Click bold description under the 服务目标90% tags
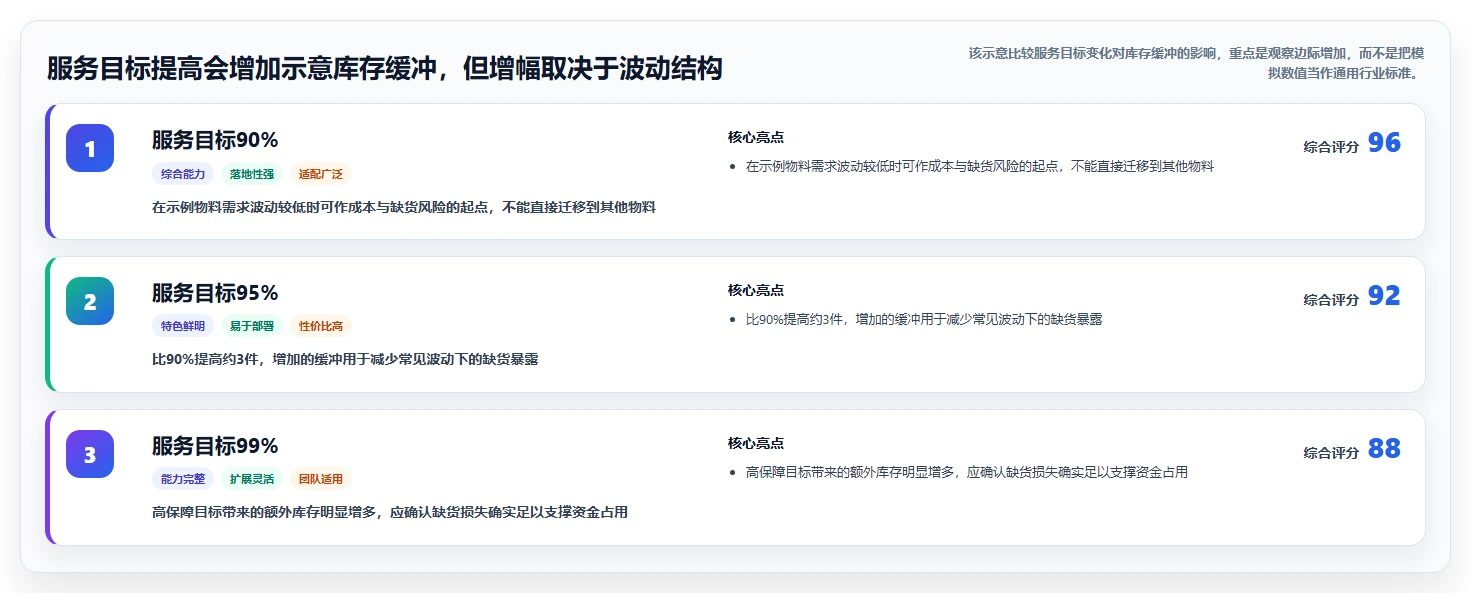Image resolution: width=1471 pixels, height=593 pixels. click(x=404, y=207)
